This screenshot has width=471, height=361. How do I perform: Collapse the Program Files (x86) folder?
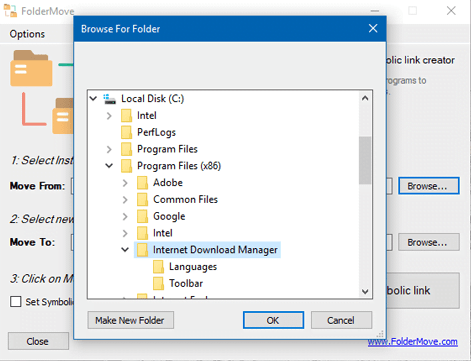pyautogui.click(x=109, y=166)
